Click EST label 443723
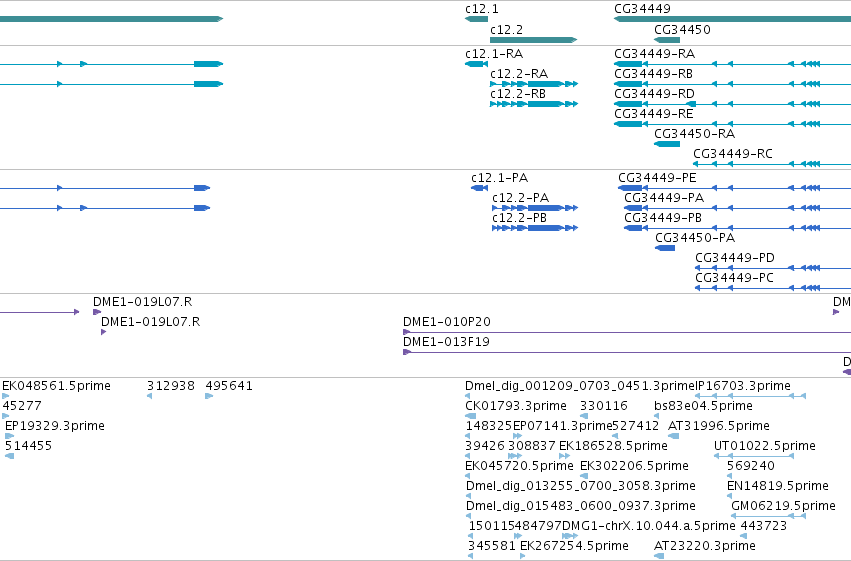 coord(764,527)
